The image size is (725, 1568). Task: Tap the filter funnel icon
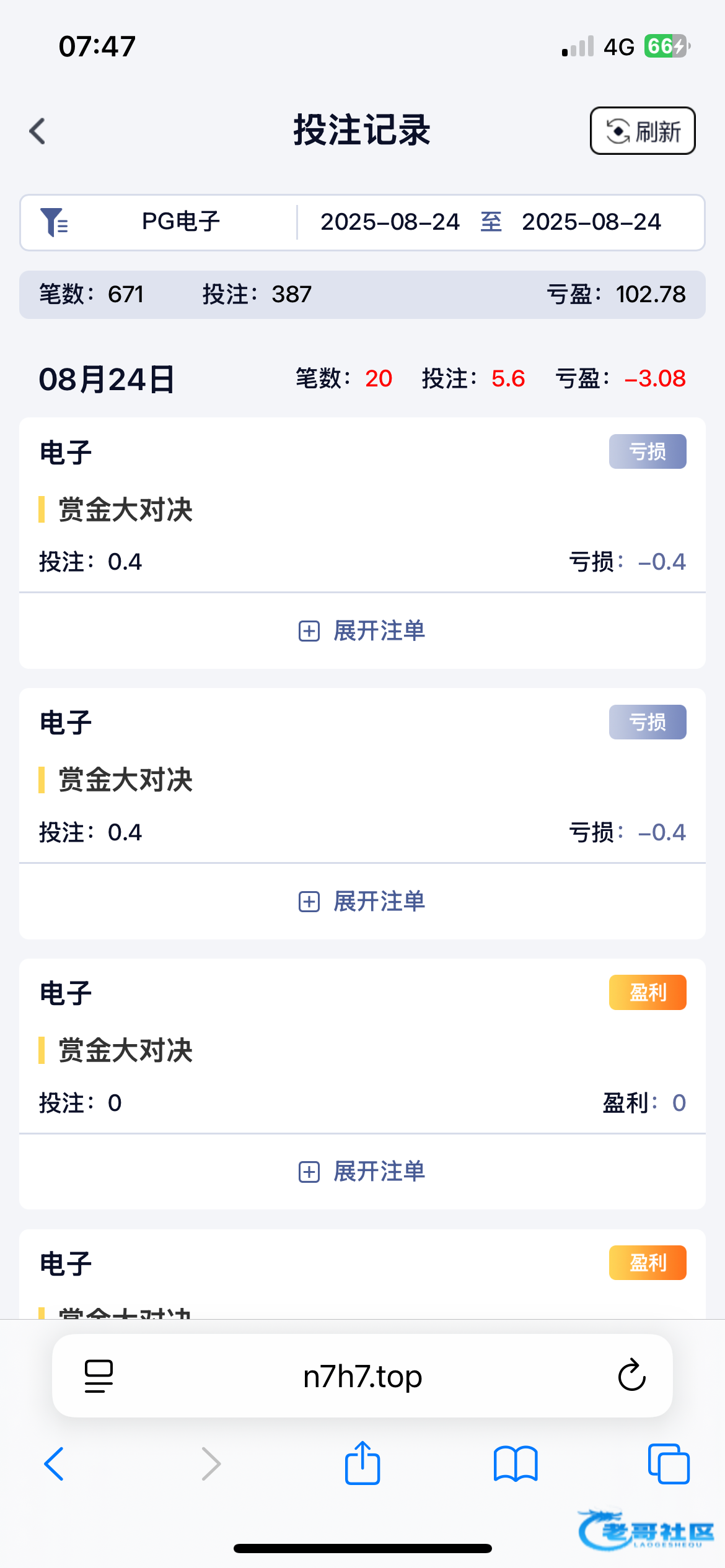click(x=54, y=222)
